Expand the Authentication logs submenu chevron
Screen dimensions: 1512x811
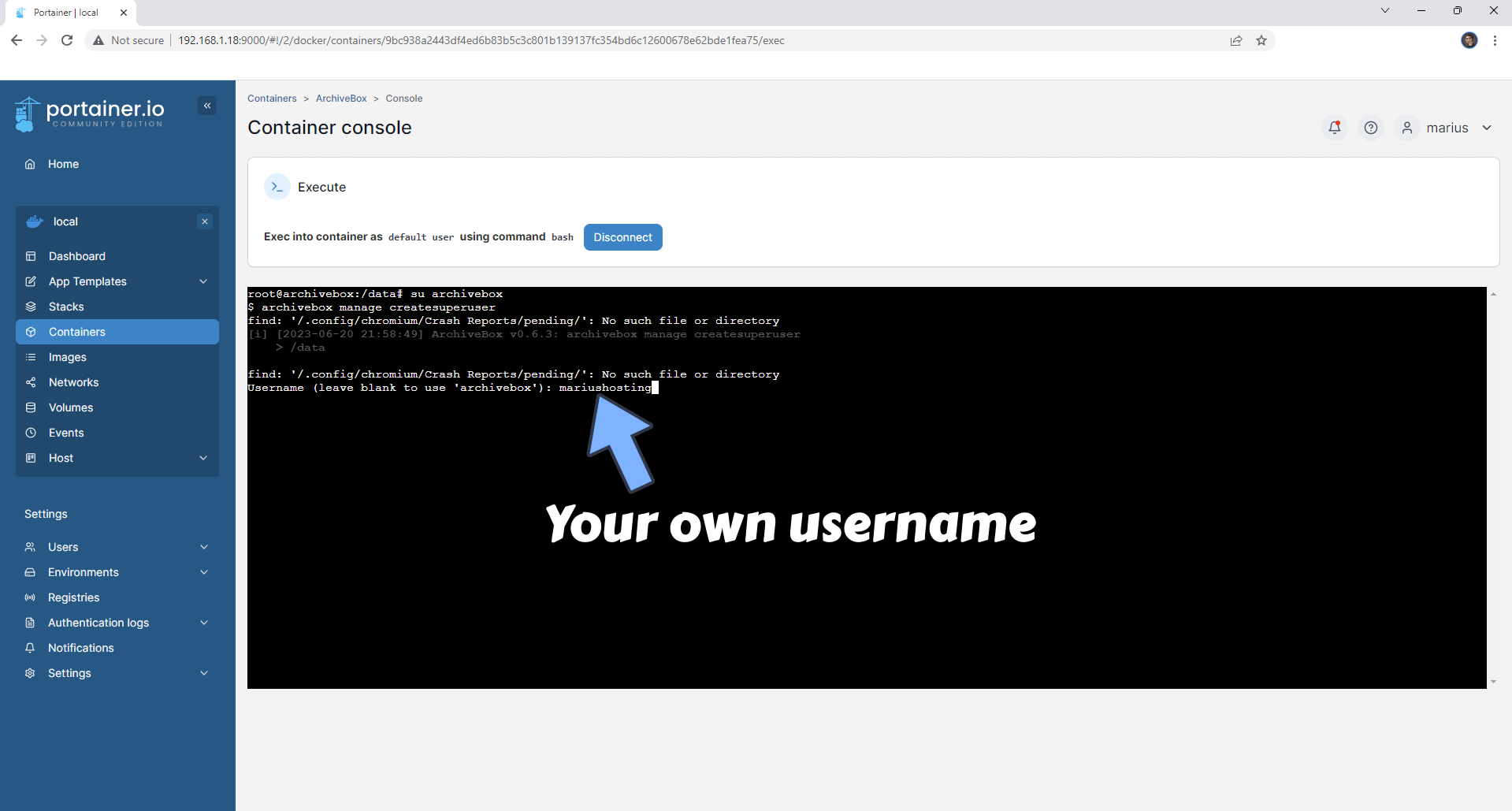[204, 623]
